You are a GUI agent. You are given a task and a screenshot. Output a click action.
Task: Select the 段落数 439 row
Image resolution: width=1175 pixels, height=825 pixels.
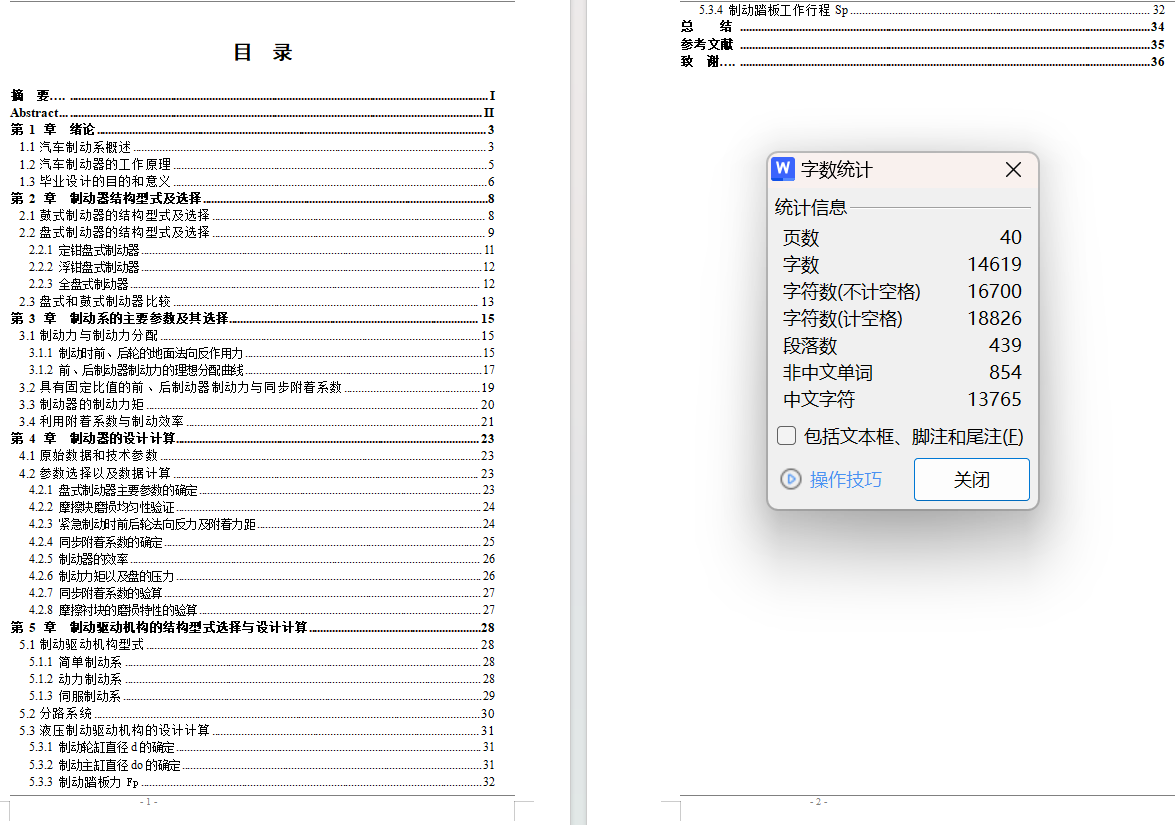[902, 345]
